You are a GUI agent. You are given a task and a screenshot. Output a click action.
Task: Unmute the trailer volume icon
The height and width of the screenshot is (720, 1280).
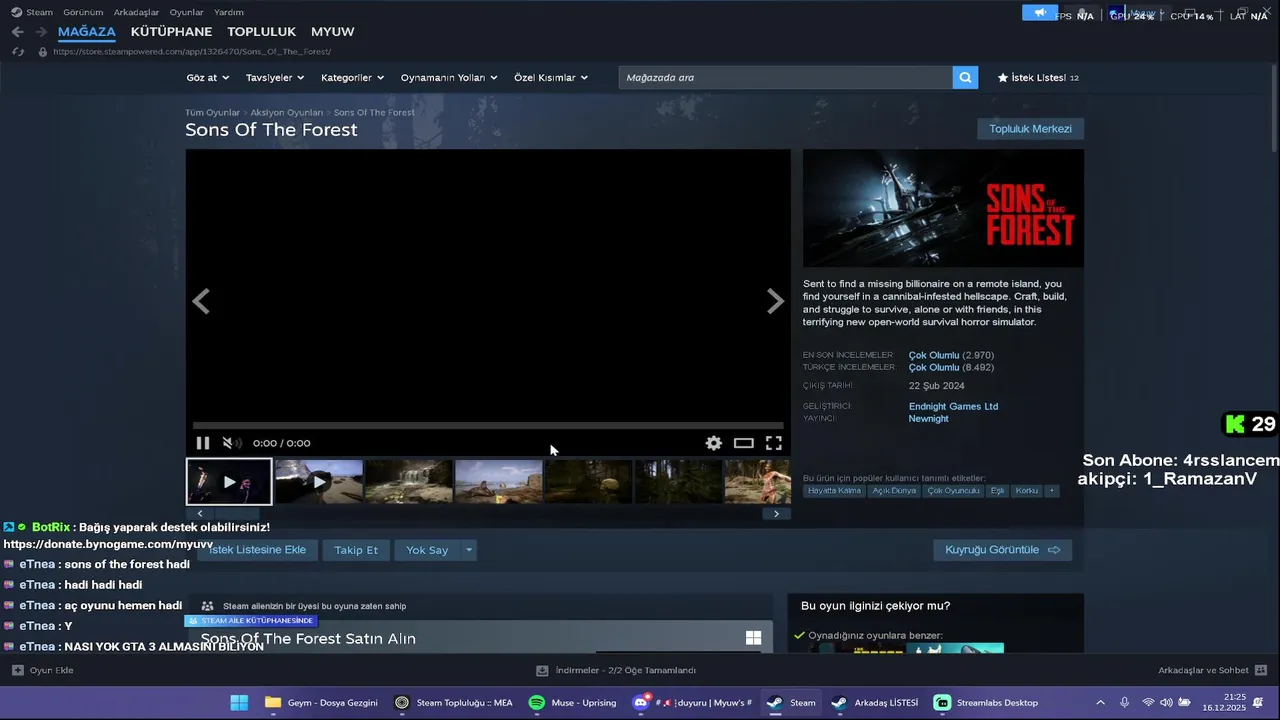[x=230, y=443]
